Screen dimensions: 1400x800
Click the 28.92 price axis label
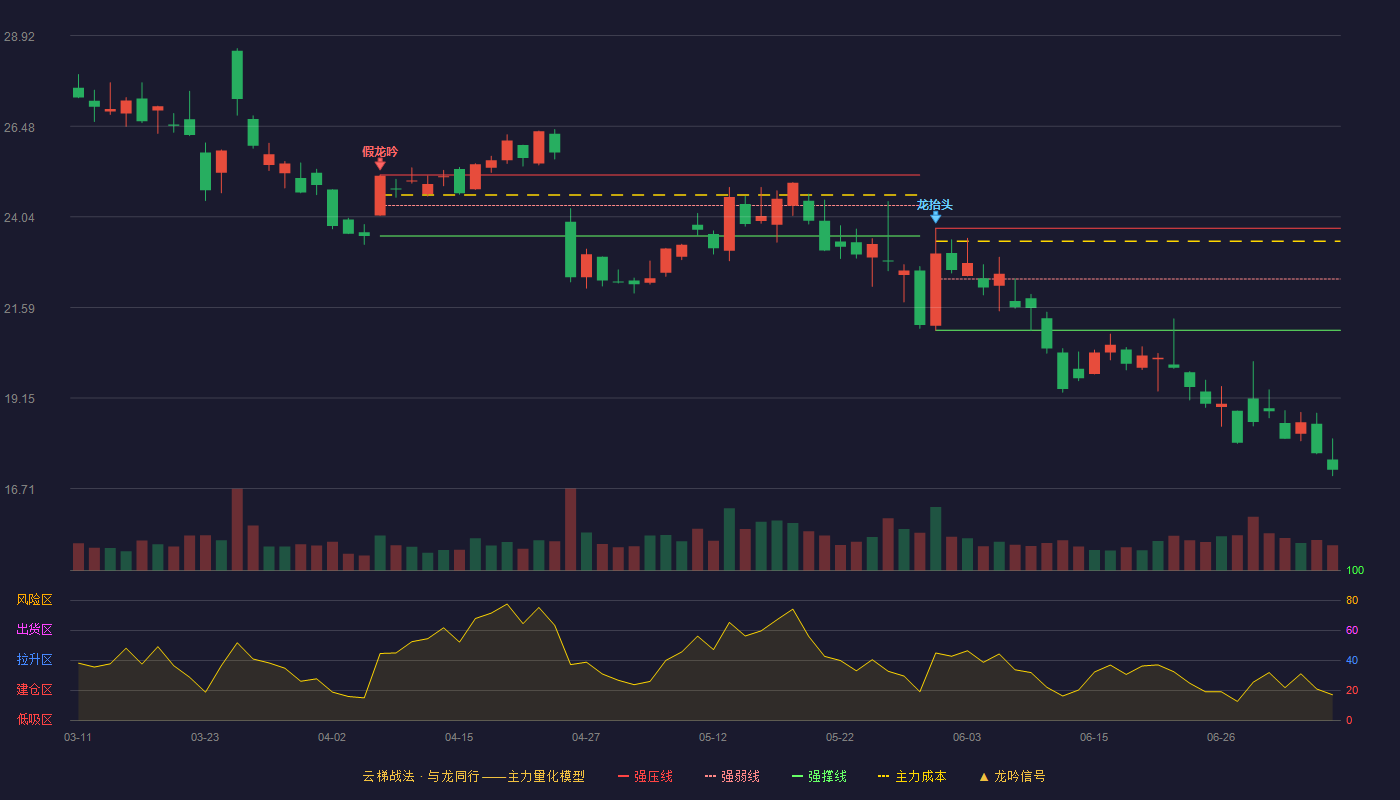click(x=19, y=36)
